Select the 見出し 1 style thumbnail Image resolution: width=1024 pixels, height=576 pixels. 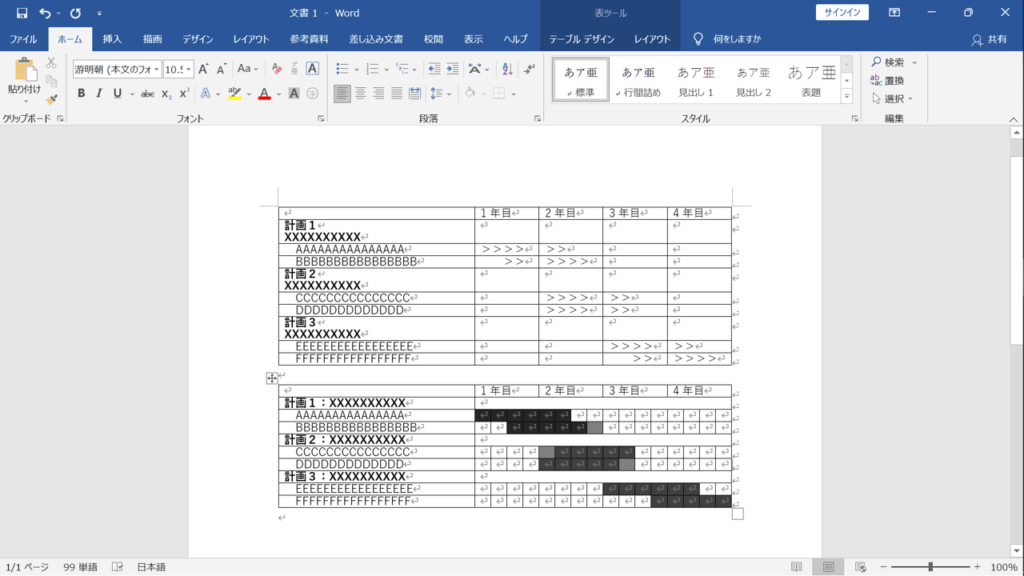click(x=695, y=80)
